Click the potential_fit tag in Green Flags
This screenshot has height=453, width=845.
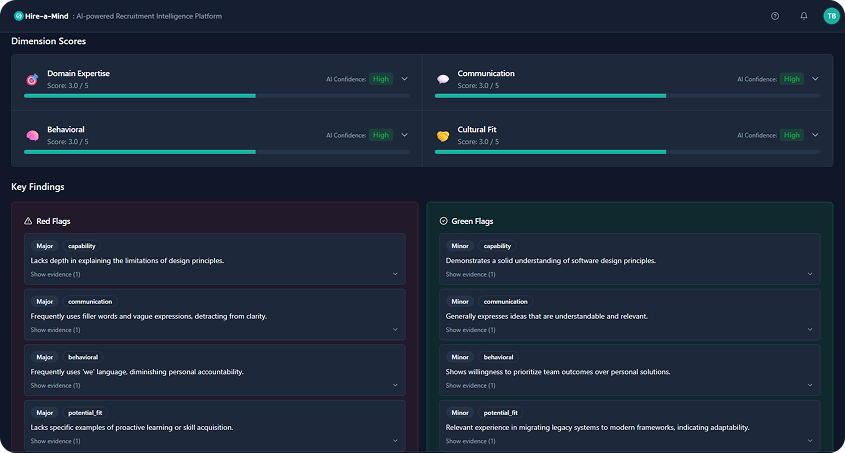[x=501, y=413]
